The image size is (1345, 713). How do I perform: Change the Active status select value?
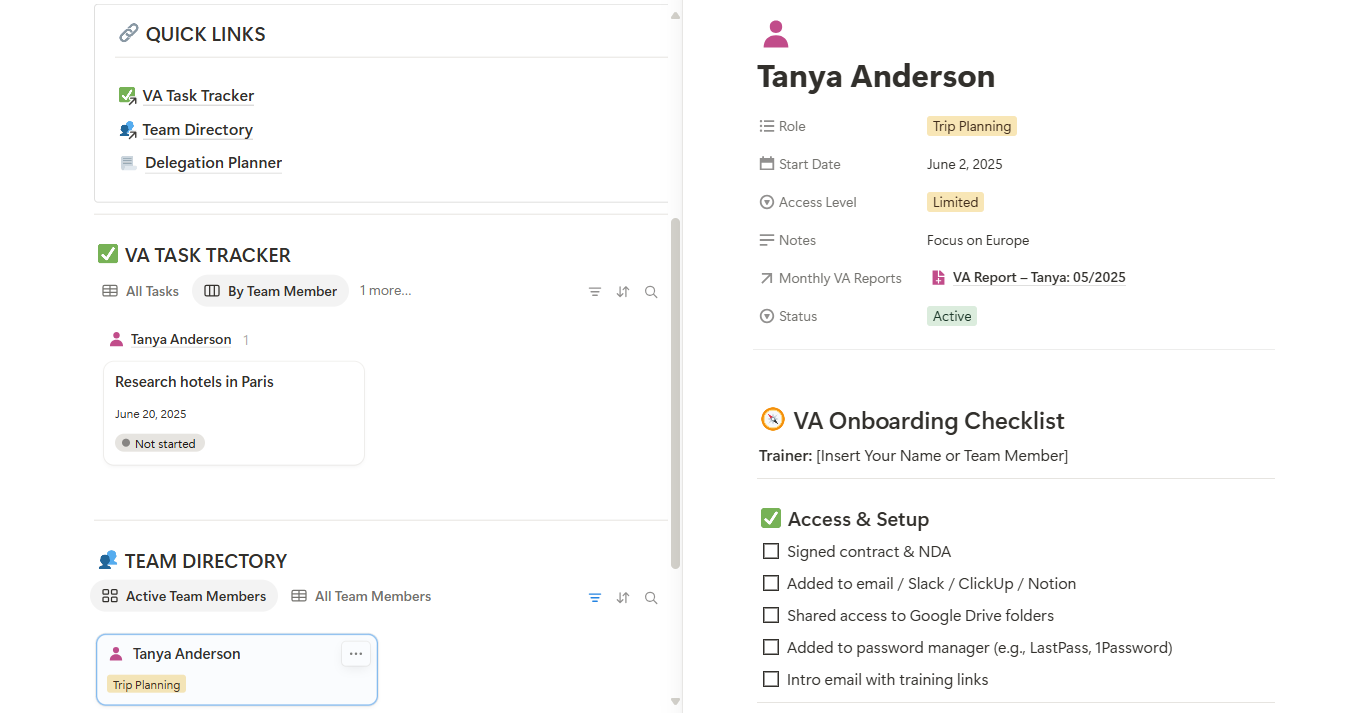[952, 316]
